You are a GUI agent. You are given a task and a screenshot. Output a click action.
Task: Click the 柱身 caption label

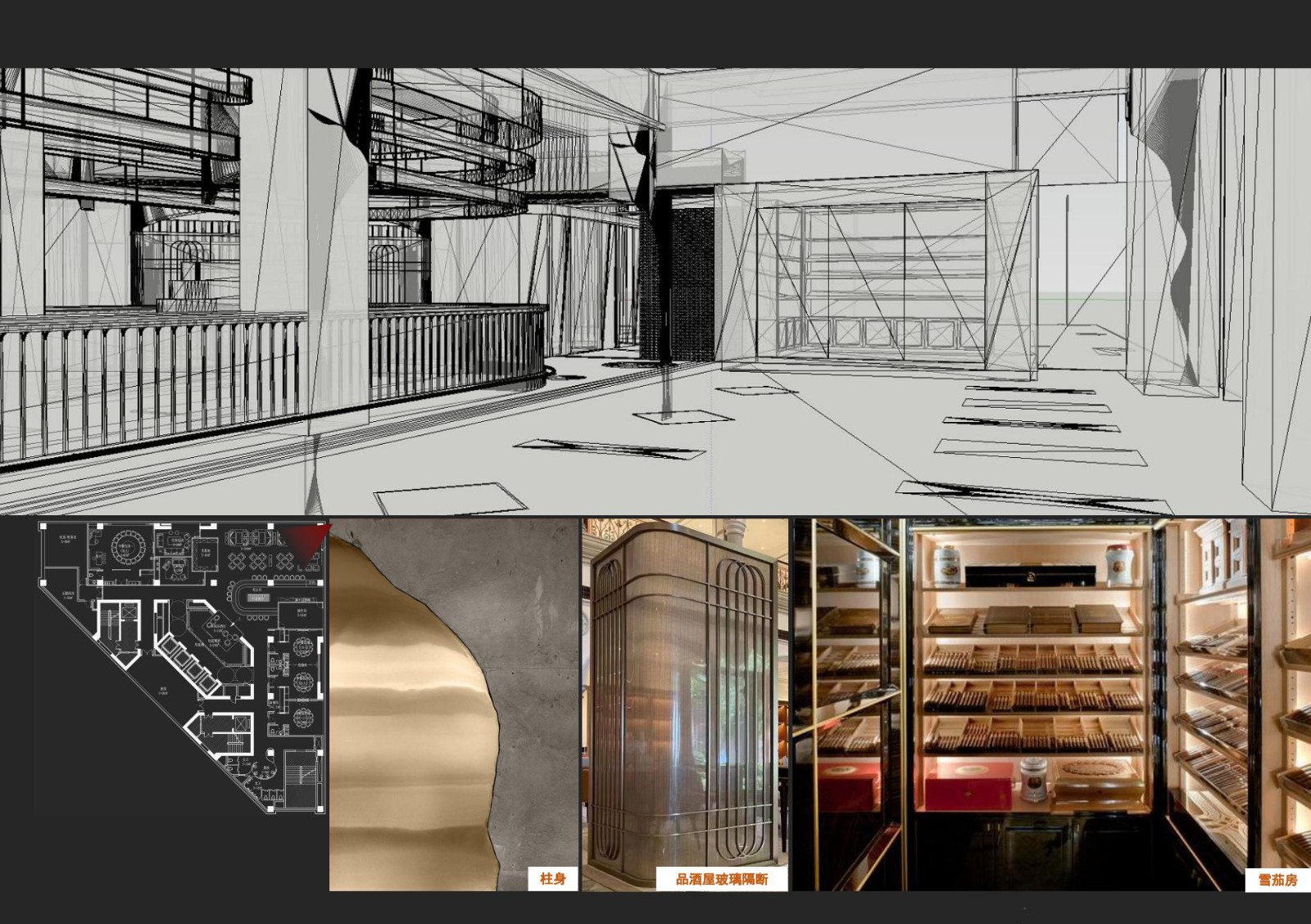click(552, 879)
